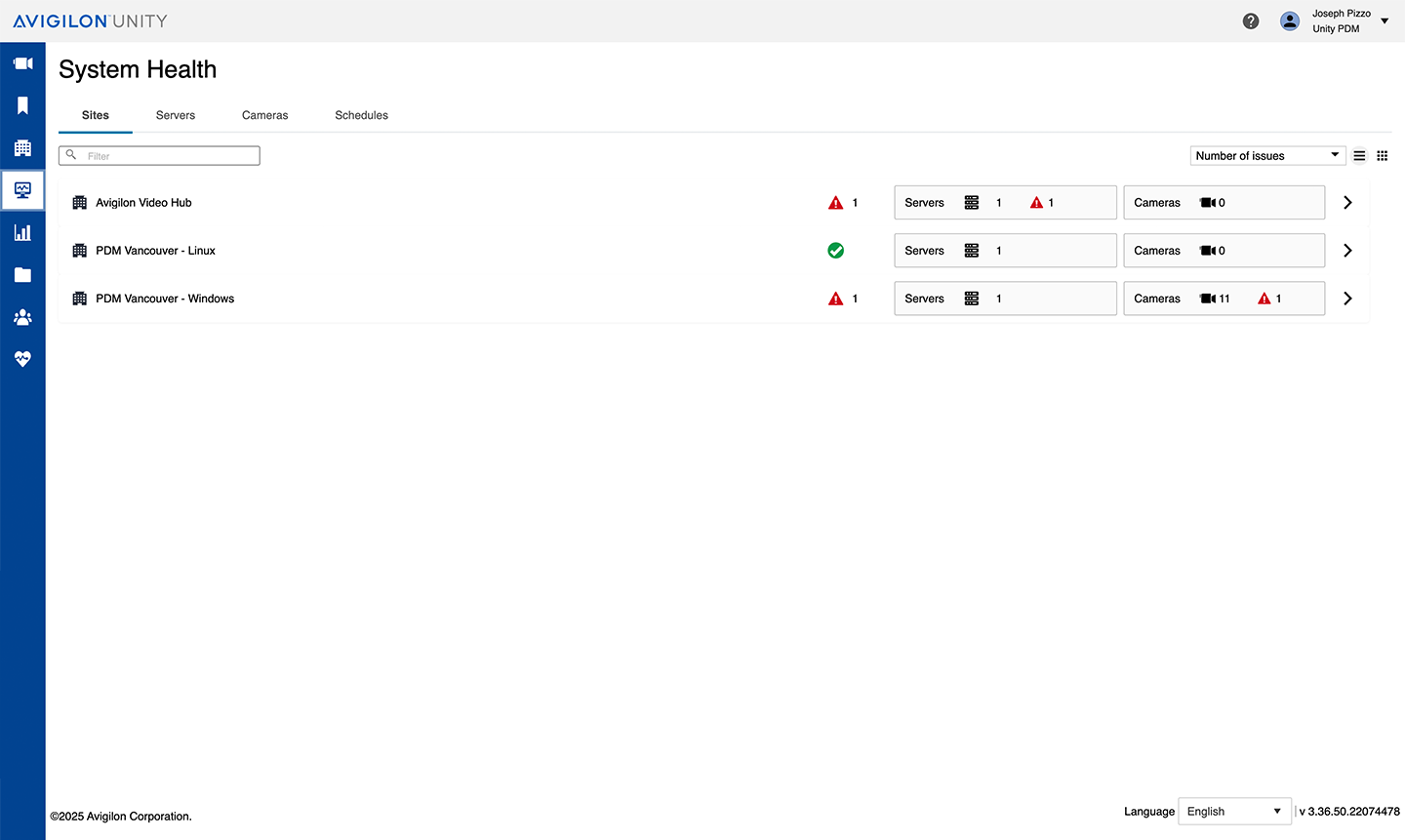Viewport: 1405px width, 840px height.
Task: Open Servers box for Avigilon Video Hub
Action: 1005,203
